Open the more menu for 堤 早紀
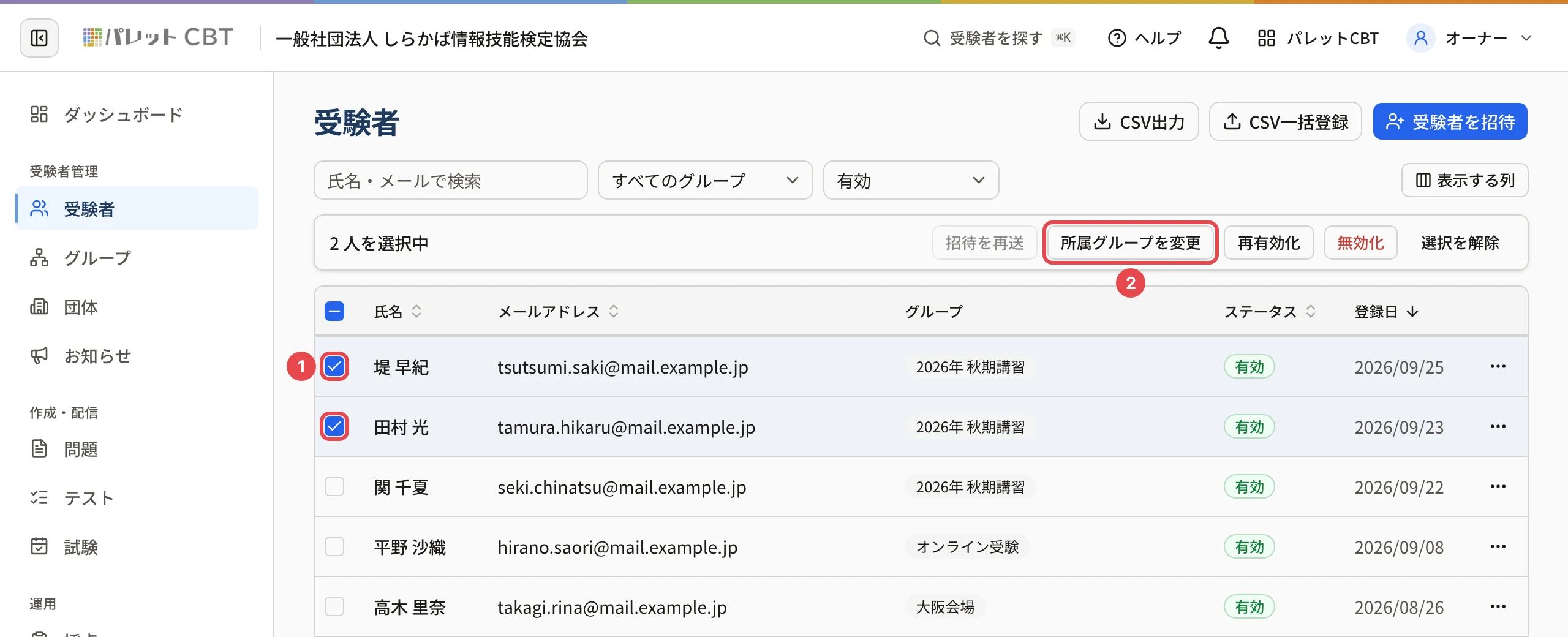1568x637 pixels. (x=1498, y=367)
